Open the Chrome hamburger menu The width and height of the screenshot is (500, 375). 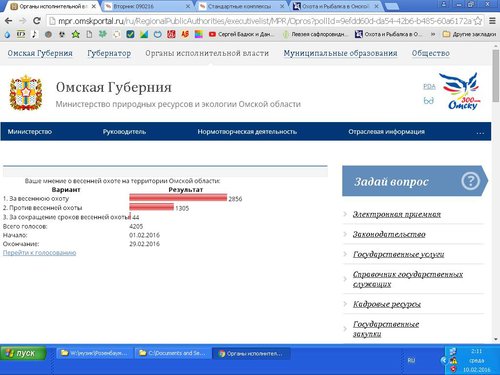[492, 21]
